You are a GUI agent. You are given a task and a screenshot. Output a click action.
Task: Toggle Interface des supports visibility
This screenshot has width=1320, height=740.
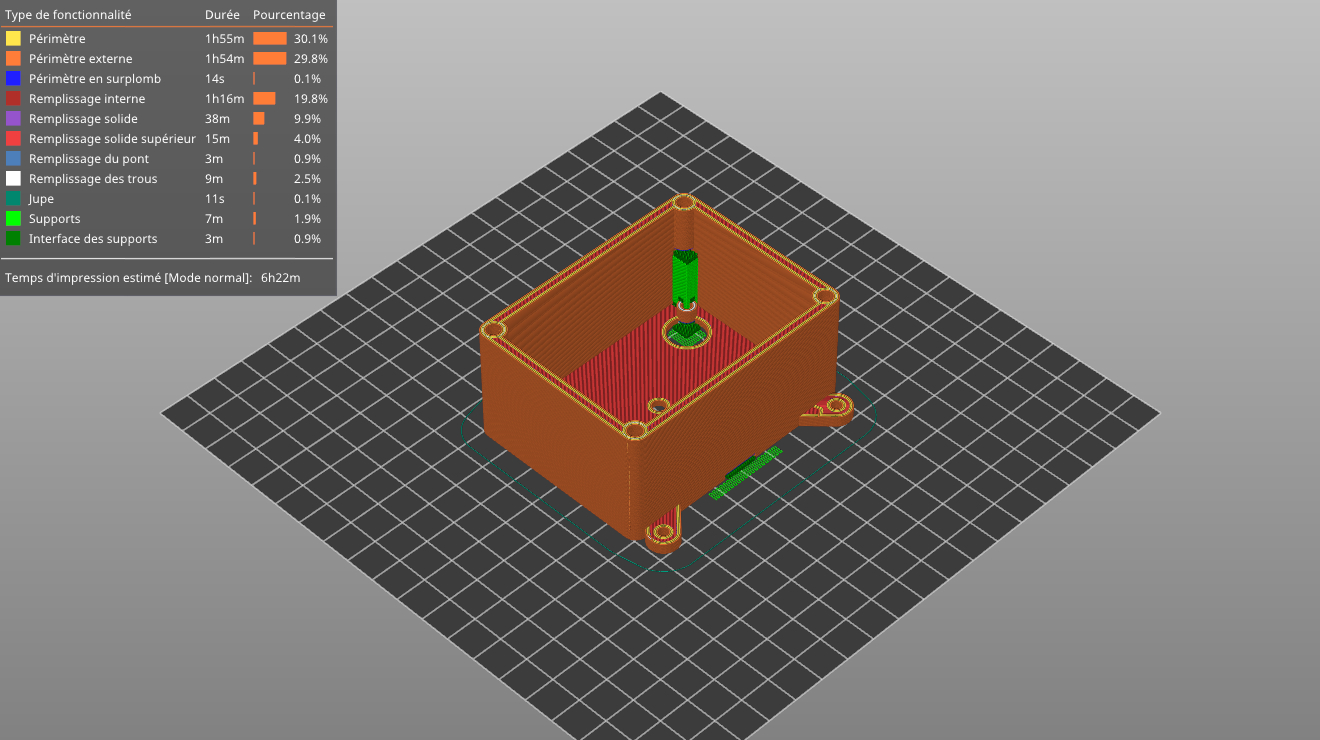tap(92, 239)
